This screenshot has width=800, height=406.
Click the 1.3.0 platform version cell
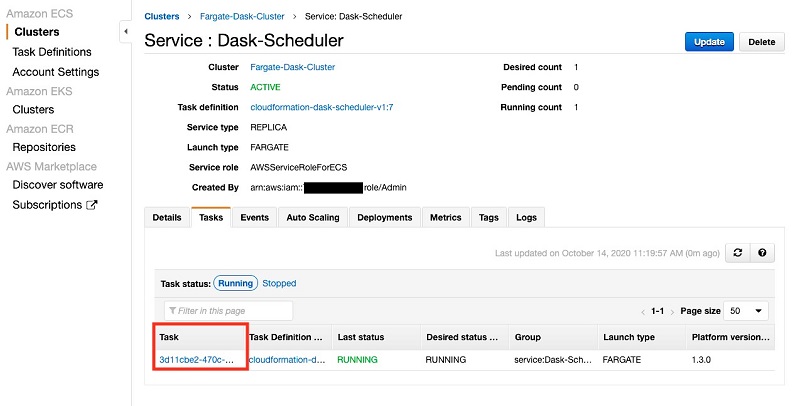pyautogui.click(x=701, y=360)
